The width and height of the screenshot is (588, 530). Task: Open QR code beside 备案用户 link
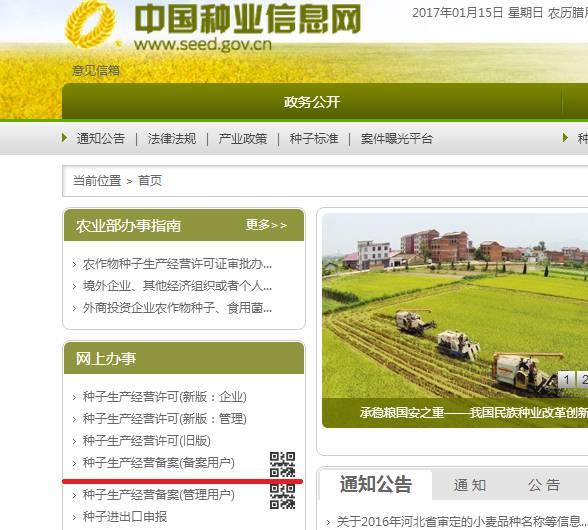pyautogui.click(x=282, y=464)
